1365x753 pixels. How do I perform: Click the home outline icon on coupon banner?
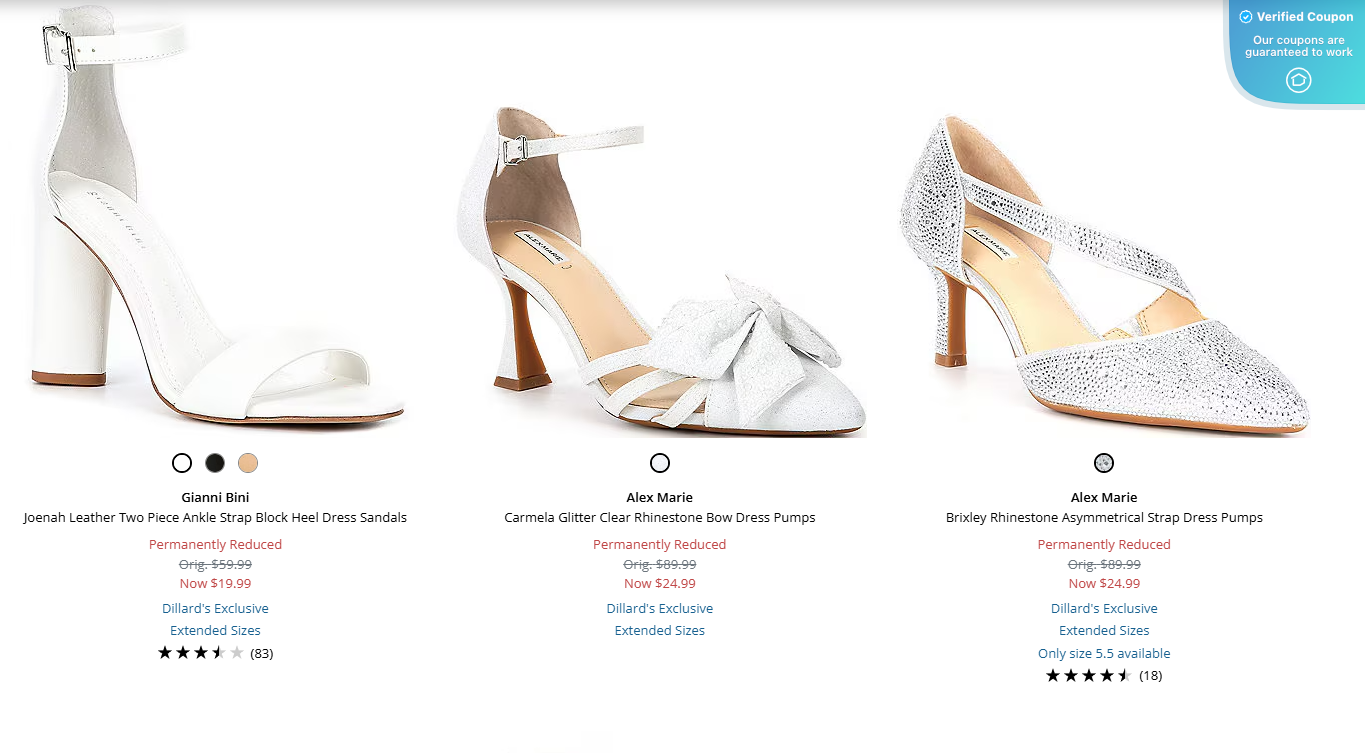click(x=1297, y=80)
